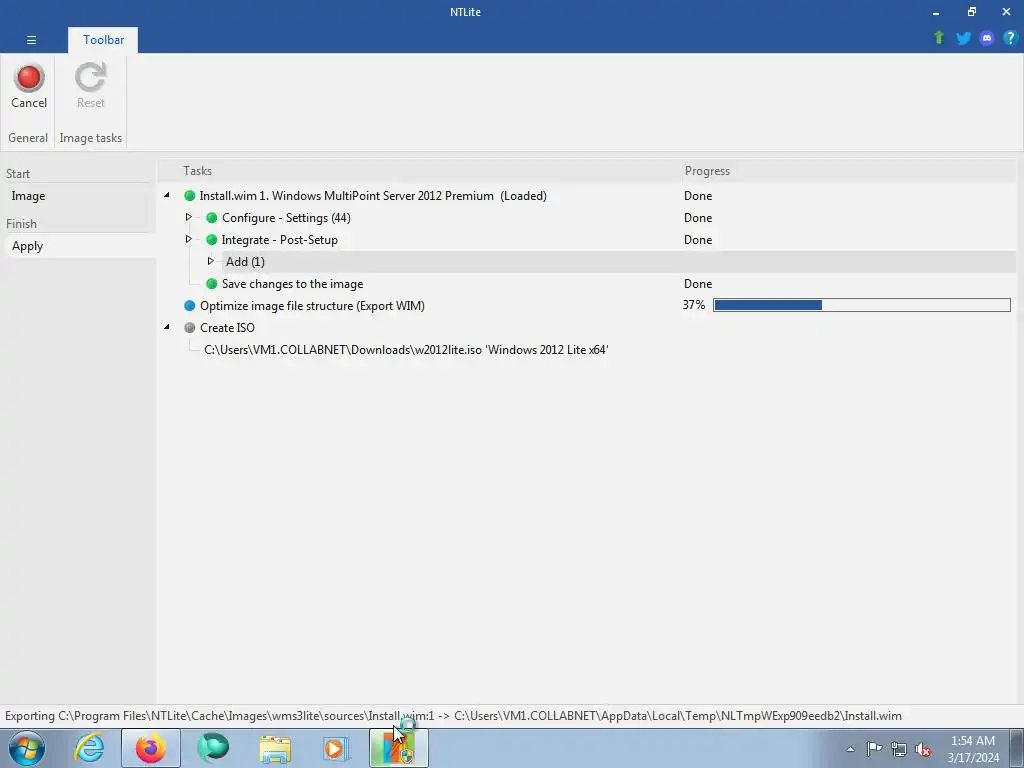Open the teal globe browser taskbar icon

tap(213, 748)
